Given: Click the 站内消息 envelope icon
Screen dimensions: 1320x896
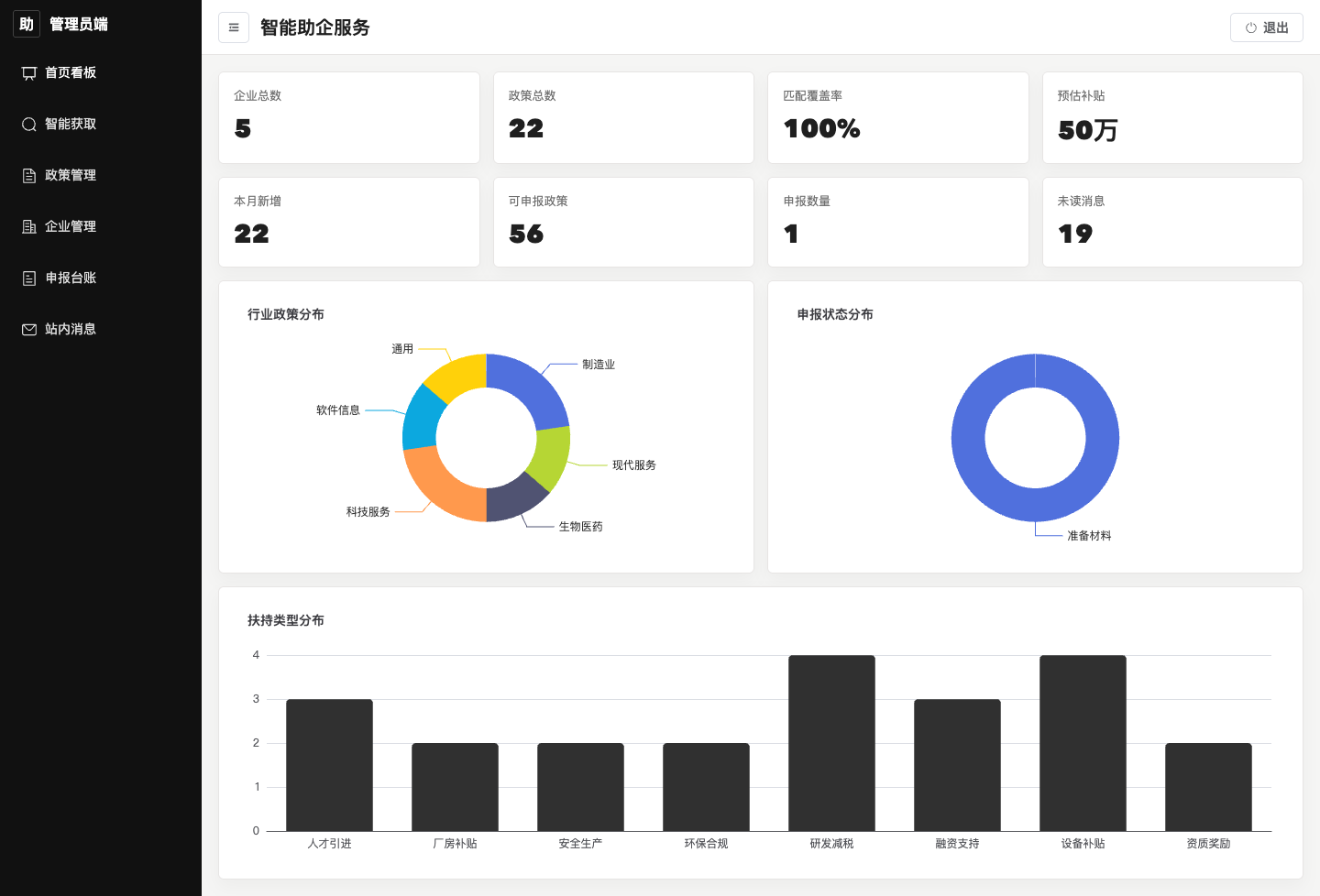Looking at the screenshot, I should coord(29,330).
